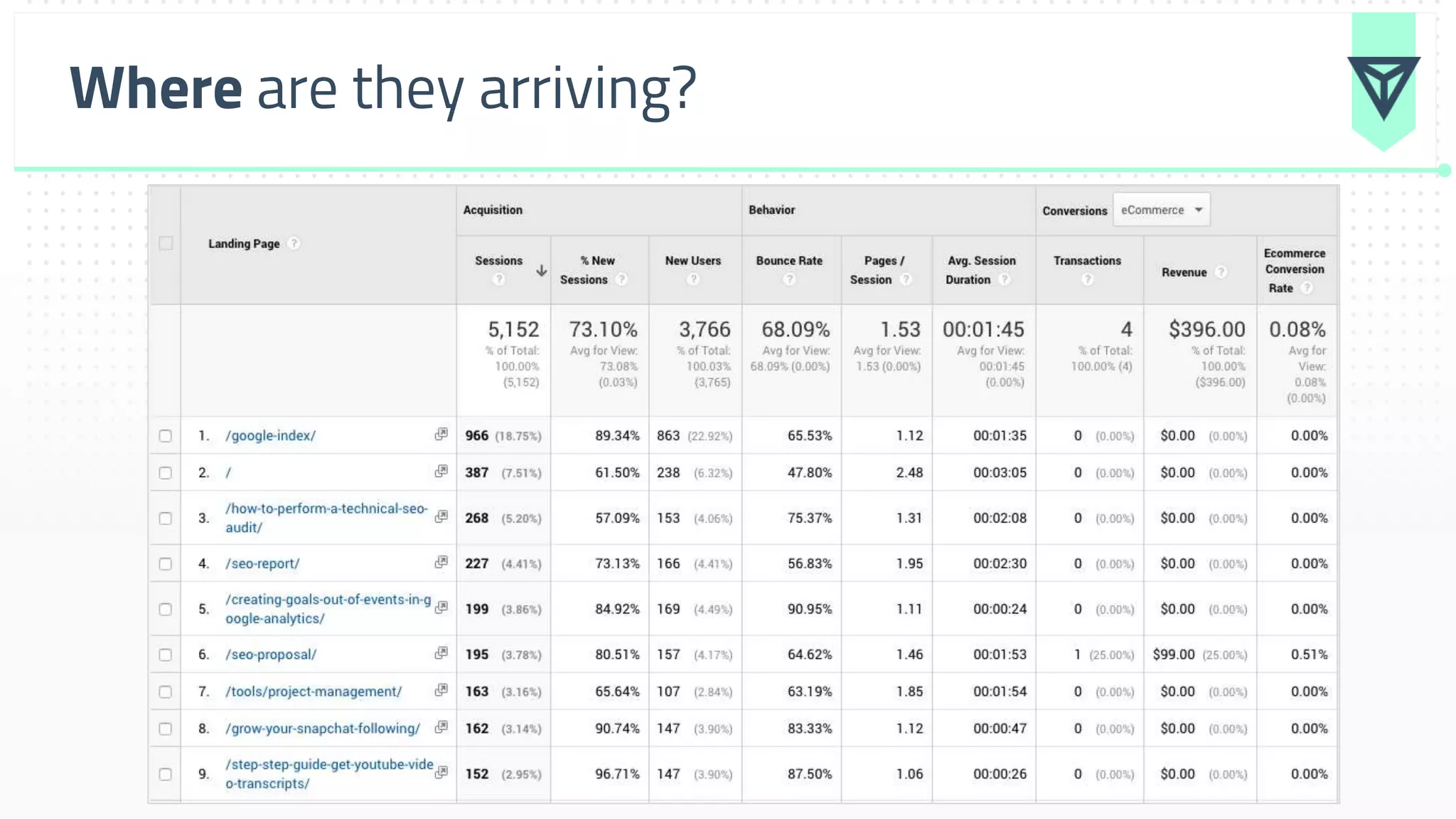Tick the /seo-report/ row checkbox
The image size is (1456, 819).
(x=166, y=564)
